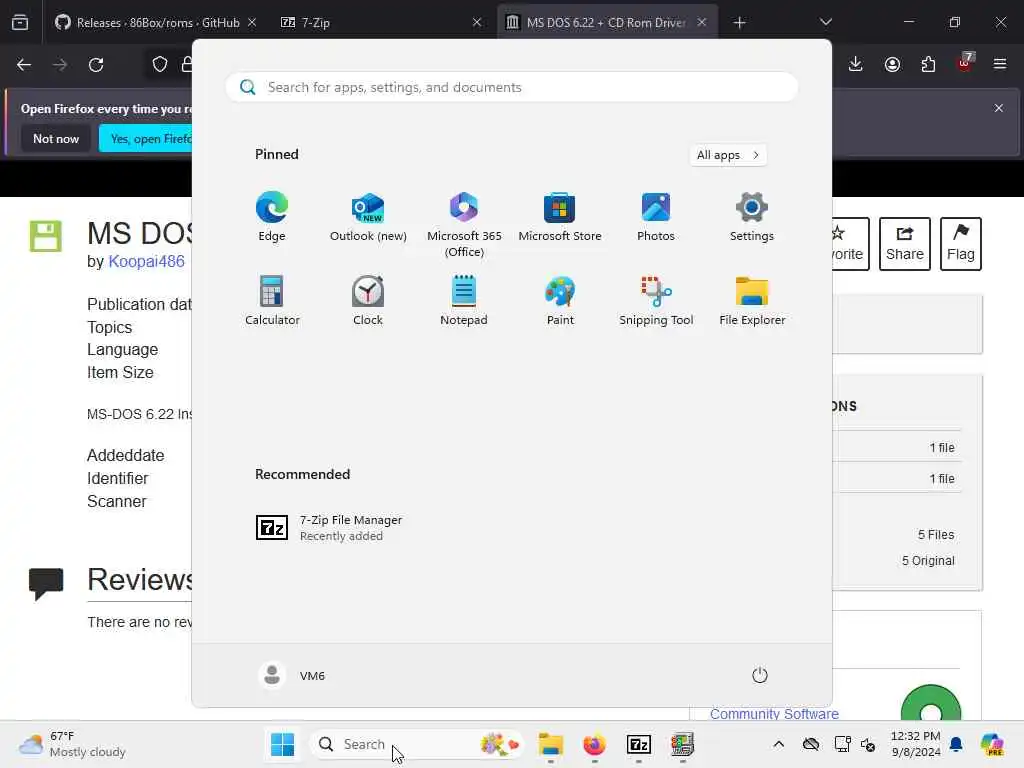The width and height of the screenshot is (1024, 768).
Task: Launch the Clock app
Action: point(368,300)
